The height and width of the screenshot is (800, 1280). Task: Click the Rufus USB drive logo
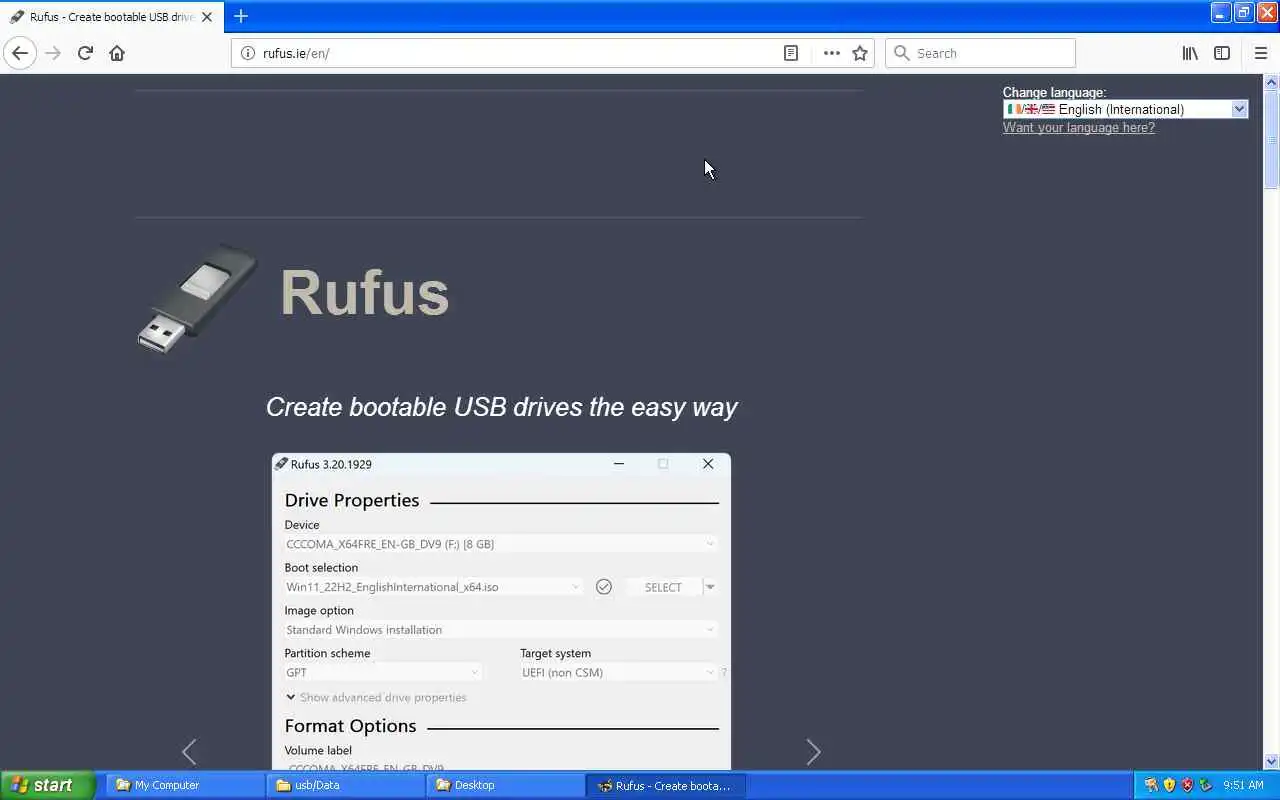coord(198,298)
